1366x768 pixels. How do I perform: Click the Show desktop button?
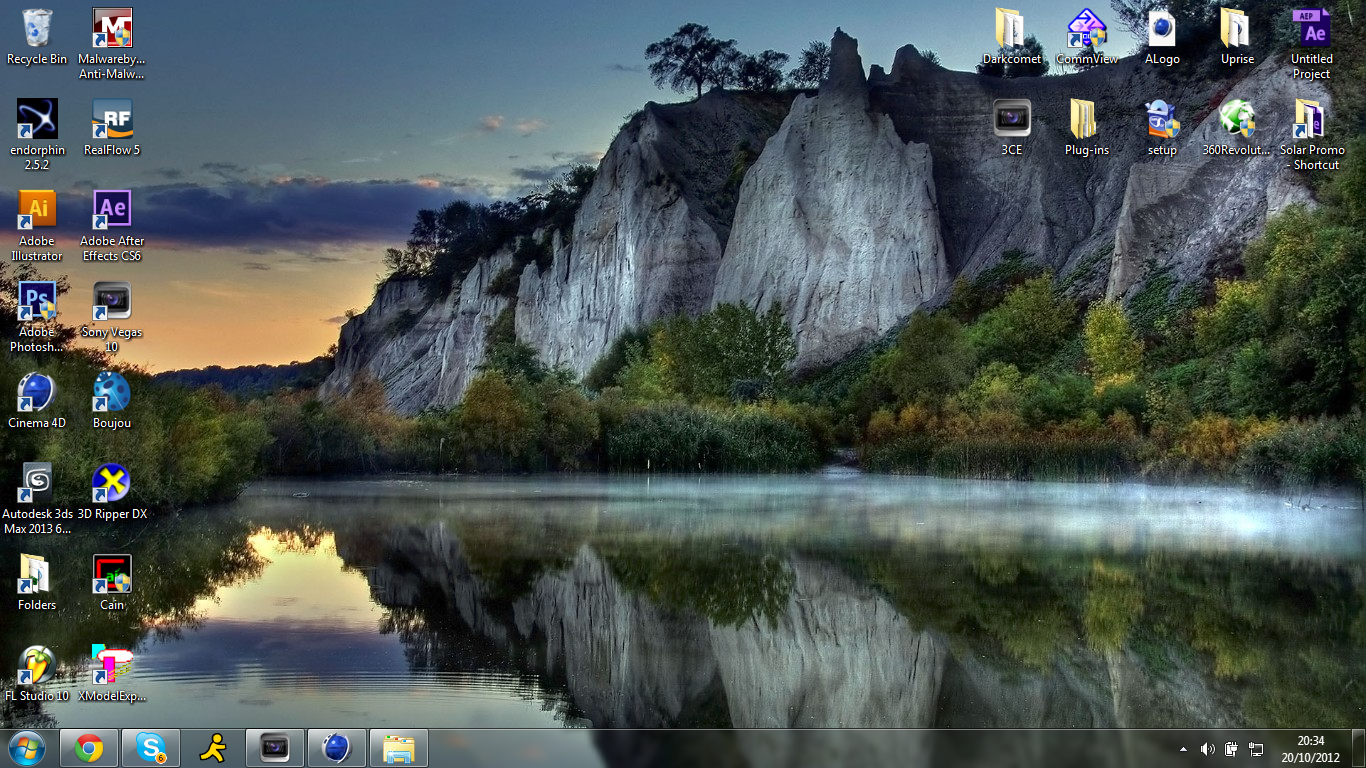point(1359,749)
